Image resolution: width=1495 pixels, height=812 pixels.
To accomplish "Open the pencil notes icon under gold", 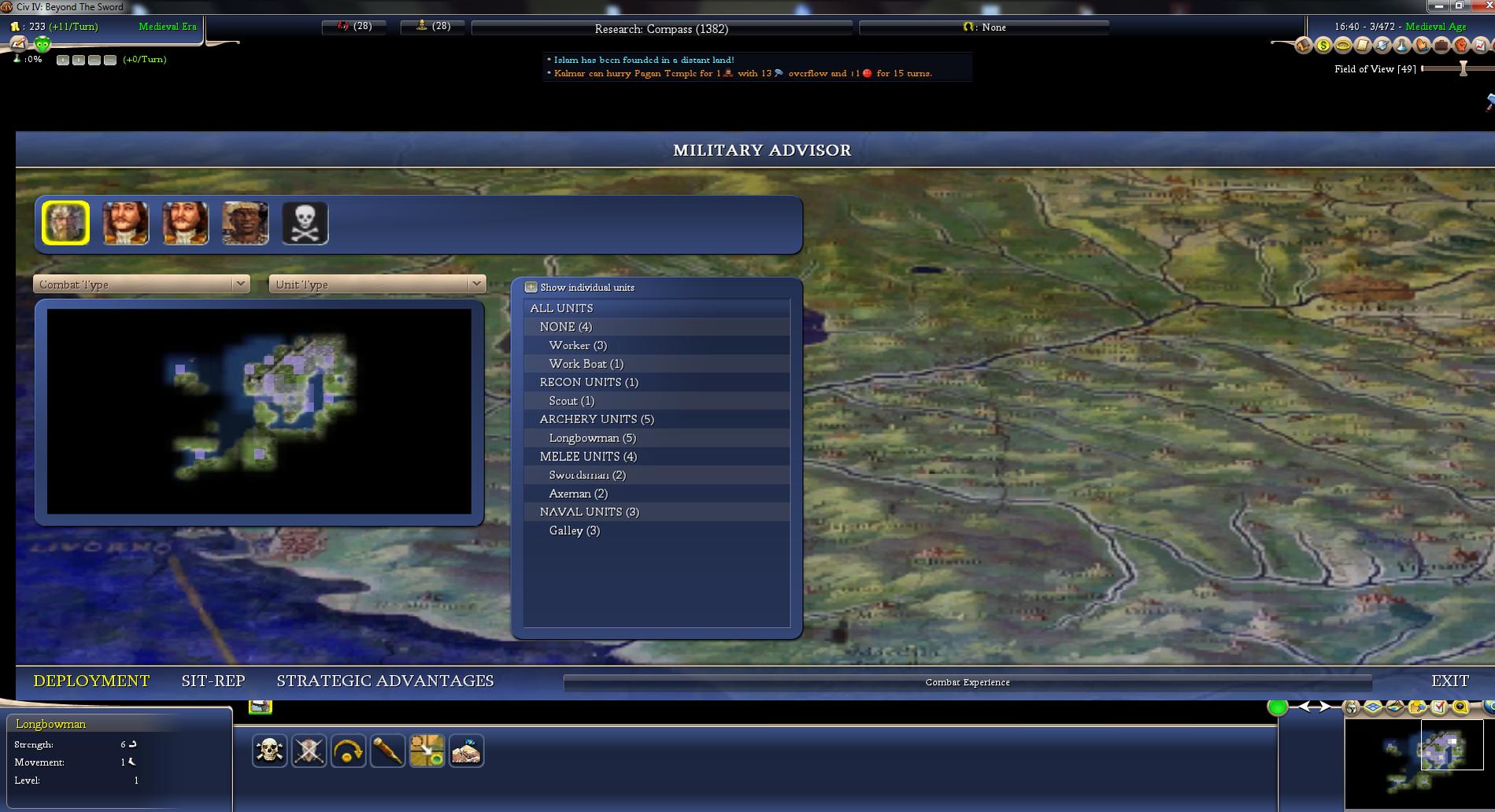I will coord(18,43).
